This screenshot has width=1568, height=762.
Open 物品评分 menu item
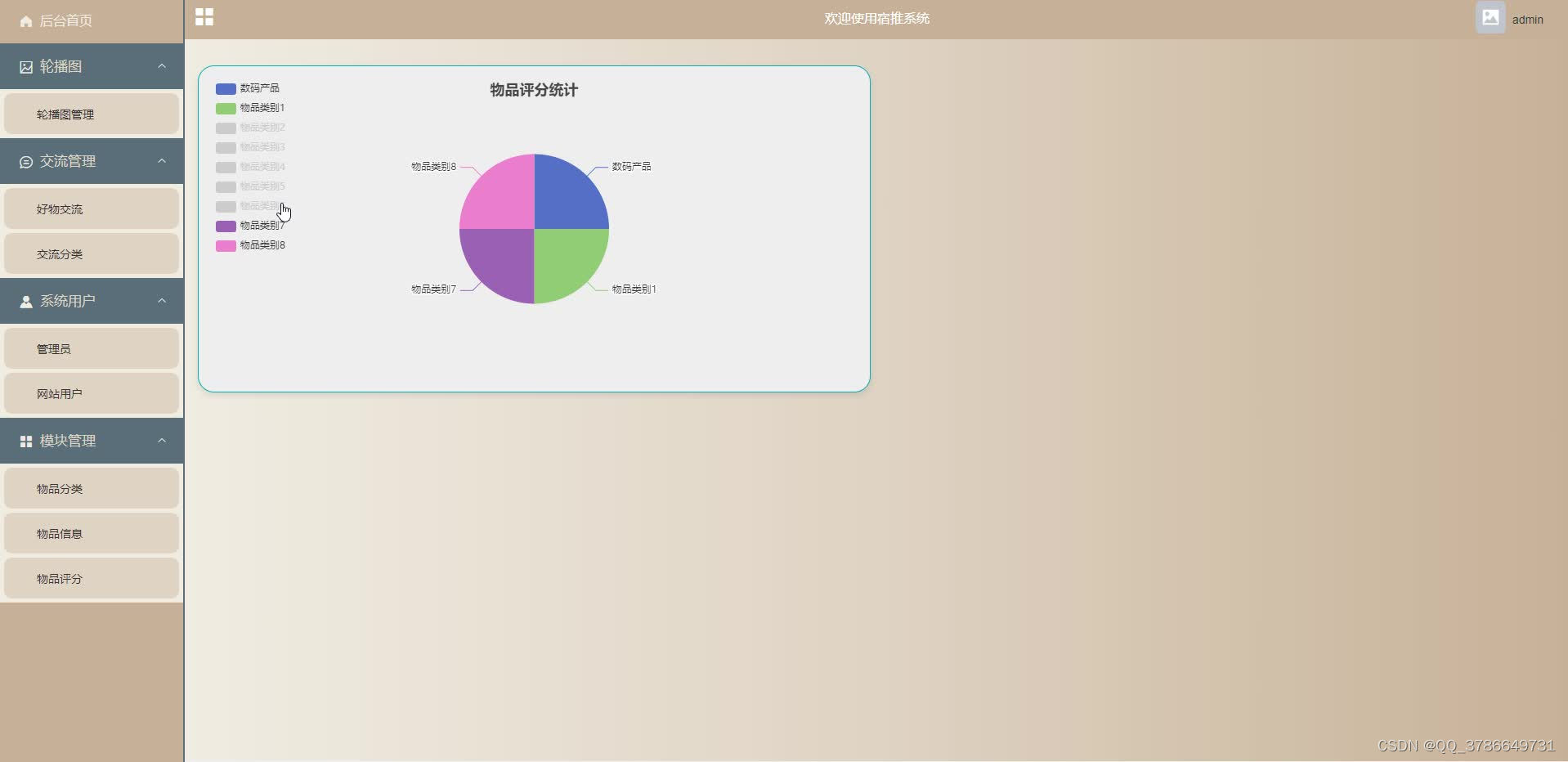point(92,578)
